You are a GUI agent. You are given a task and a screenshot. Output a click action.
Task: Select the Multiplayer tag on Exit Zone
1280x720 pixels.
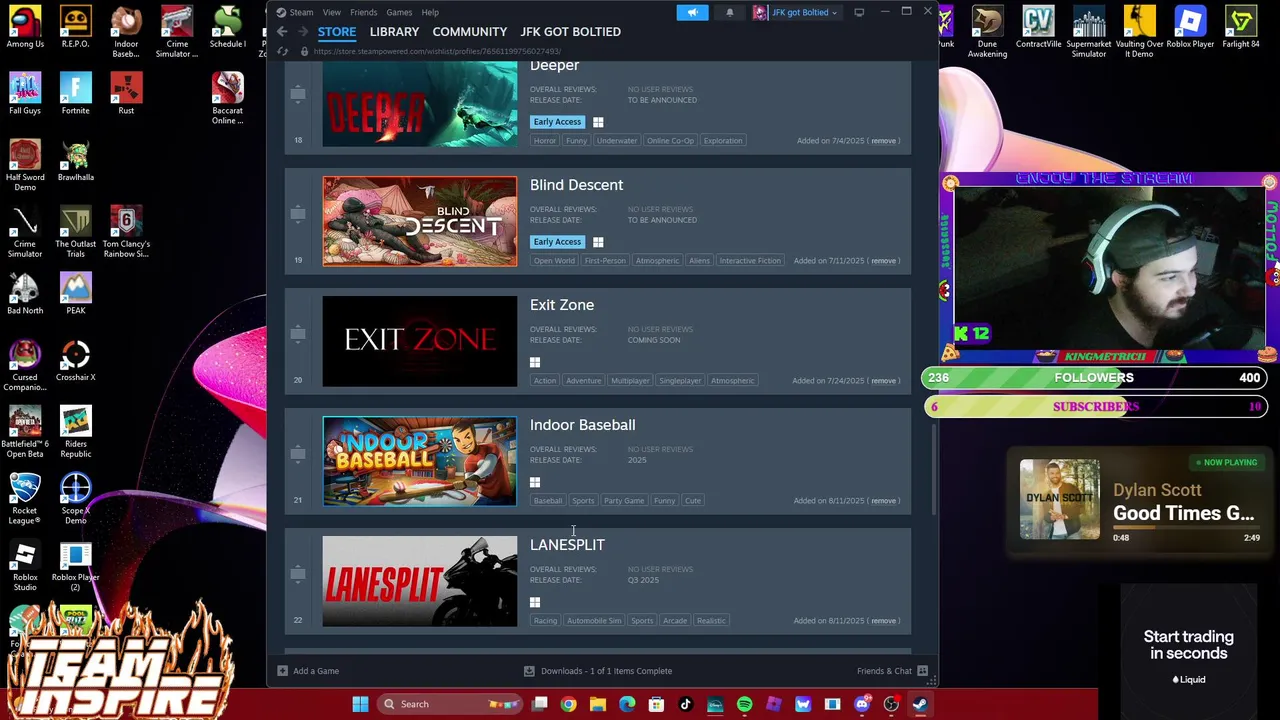click(630, 381)
